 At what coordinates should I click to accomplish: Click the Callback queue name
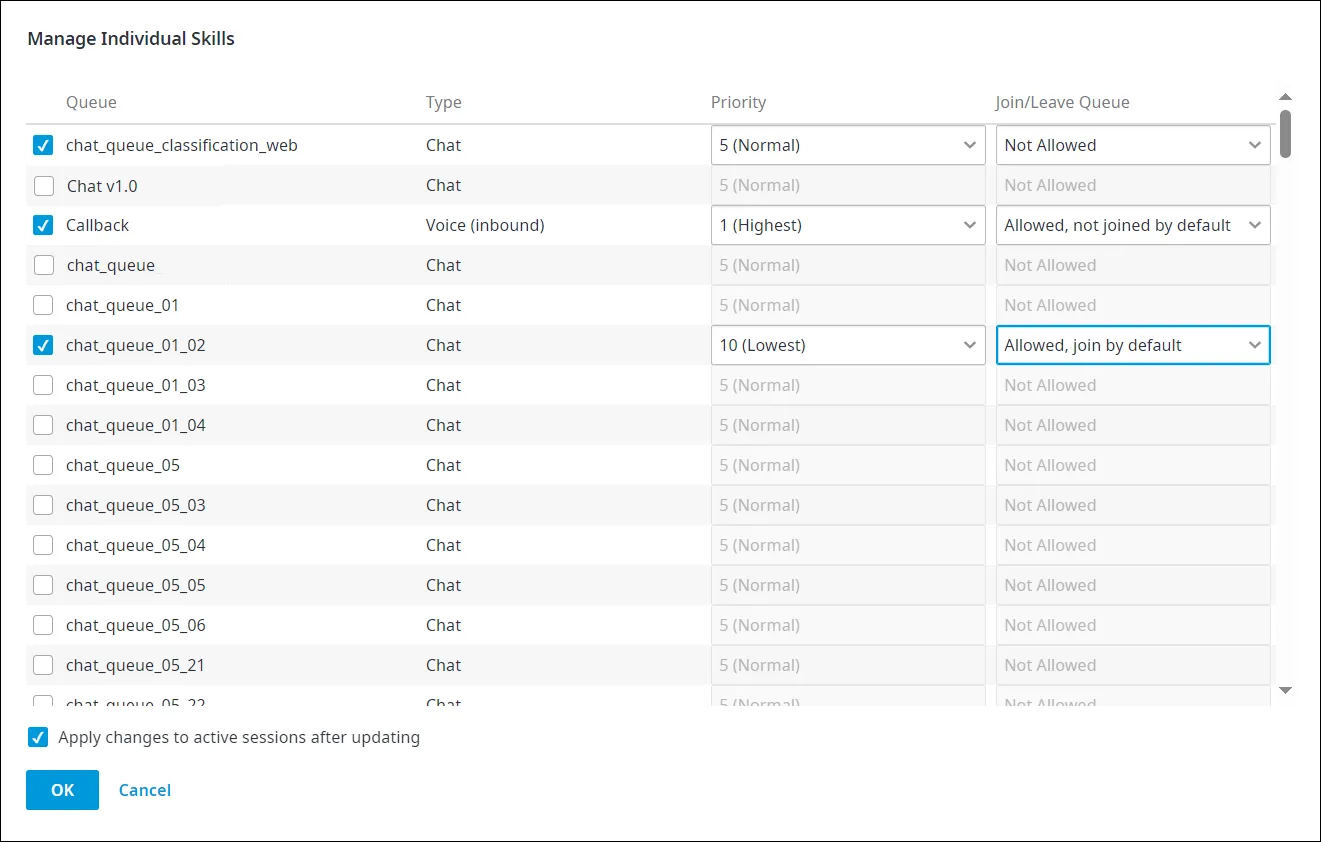[x=98, y=225]
